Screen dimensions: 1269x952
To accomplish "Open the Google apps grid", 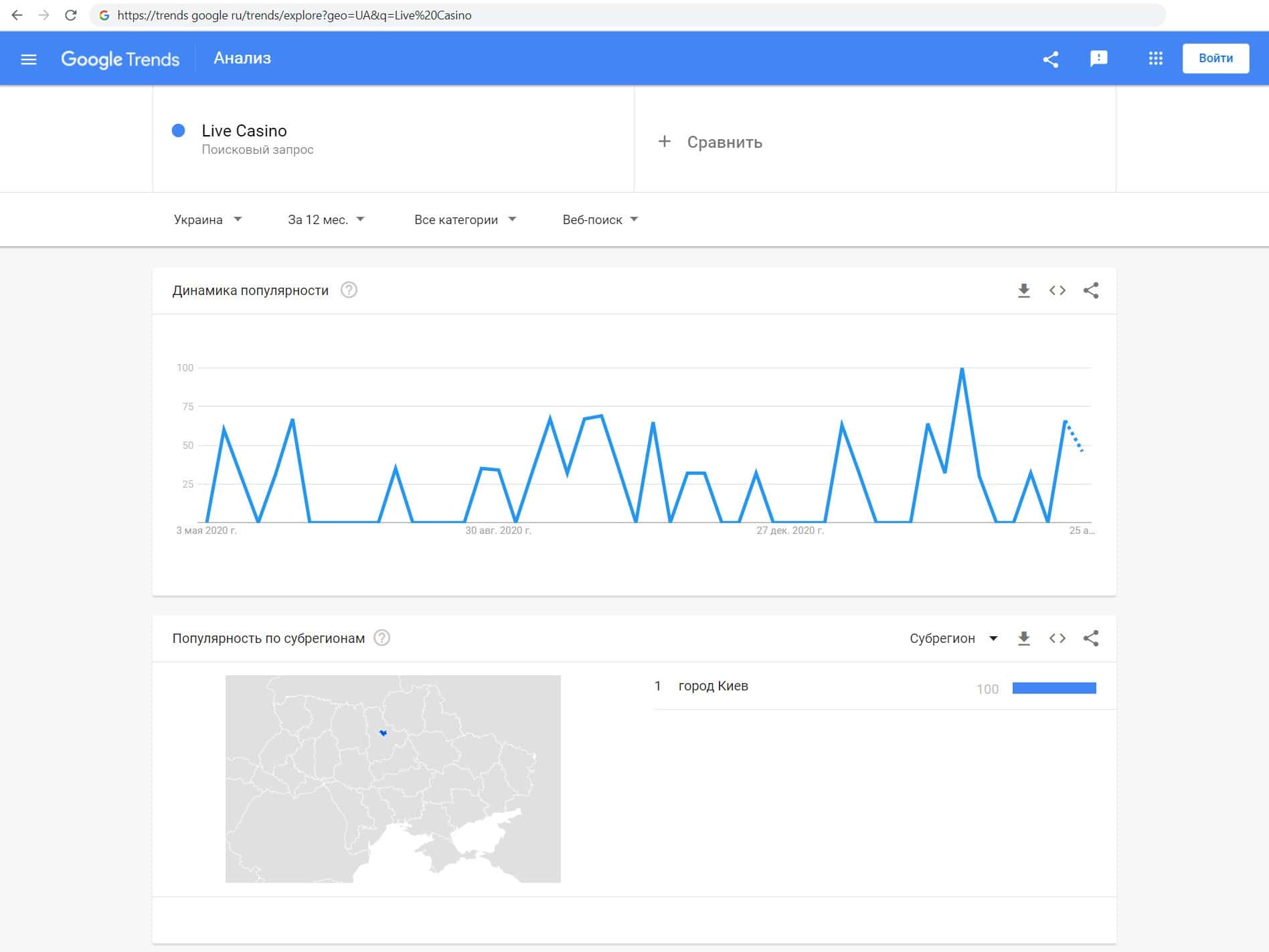I will (x=1156, y=59).
